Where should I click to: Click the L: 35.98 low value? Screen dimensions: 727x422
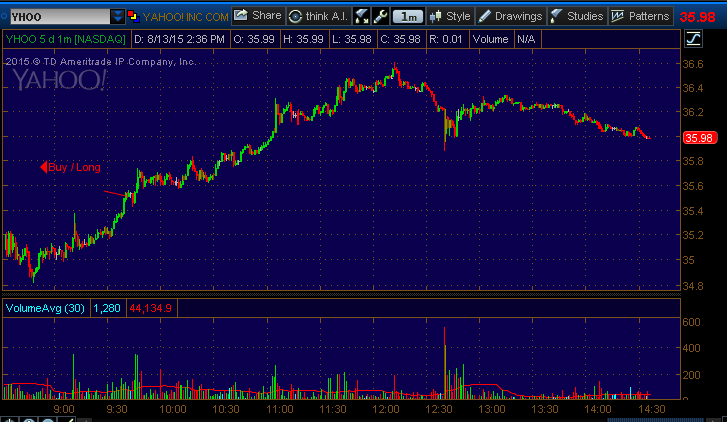[x=352, y=39]
